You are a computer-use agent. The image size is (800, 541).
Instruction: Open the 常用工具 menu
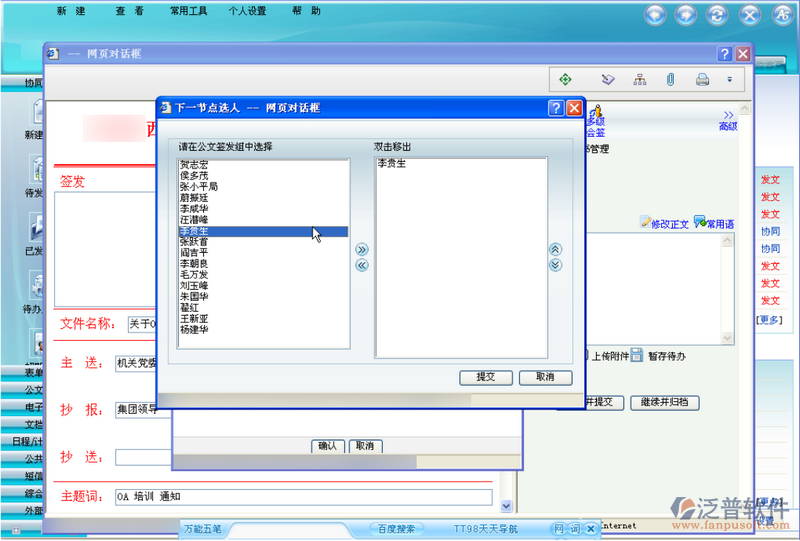tap(188, 11)
